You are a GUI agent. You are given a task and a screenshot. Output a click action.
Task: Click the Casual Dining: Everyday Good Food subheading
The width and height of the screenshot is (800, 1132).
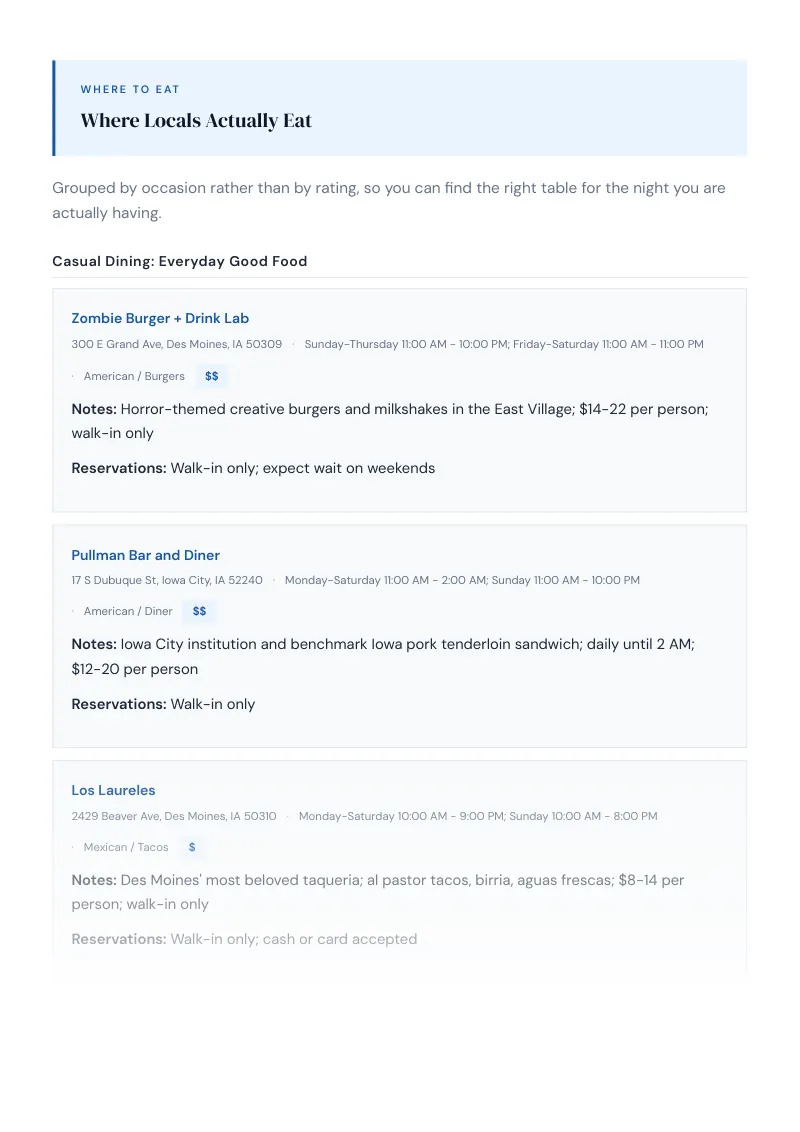point(180,261)
